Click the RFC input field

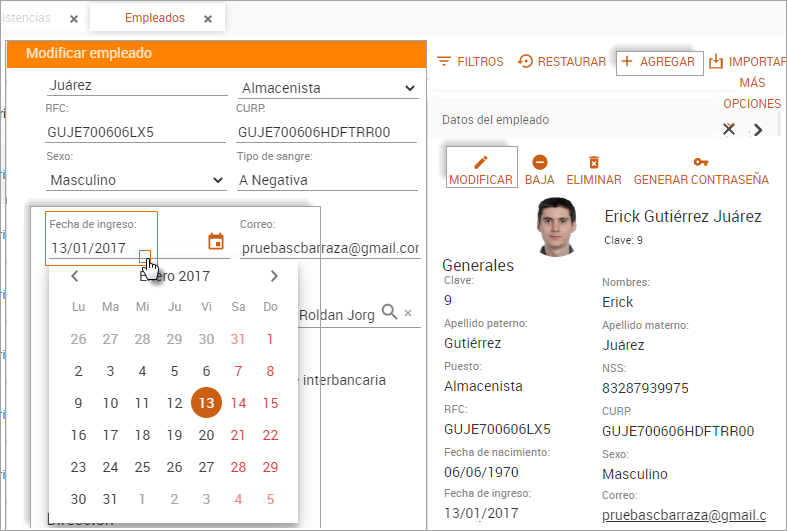point(135,133)
